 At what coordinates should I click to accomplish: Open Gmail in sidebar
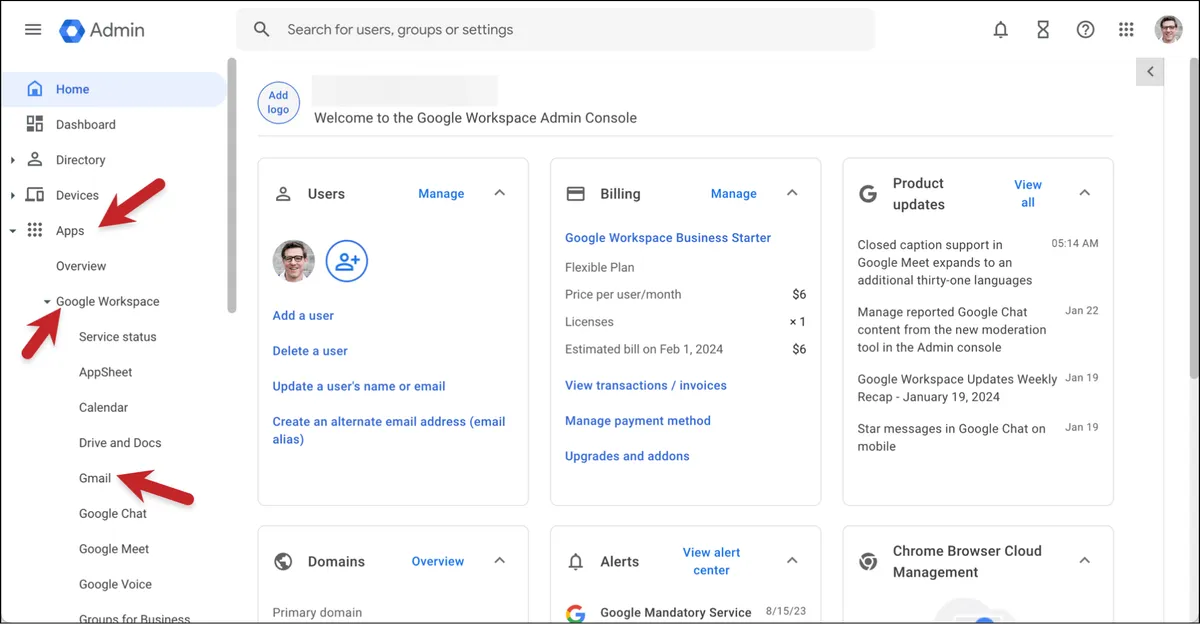point(95,478)
